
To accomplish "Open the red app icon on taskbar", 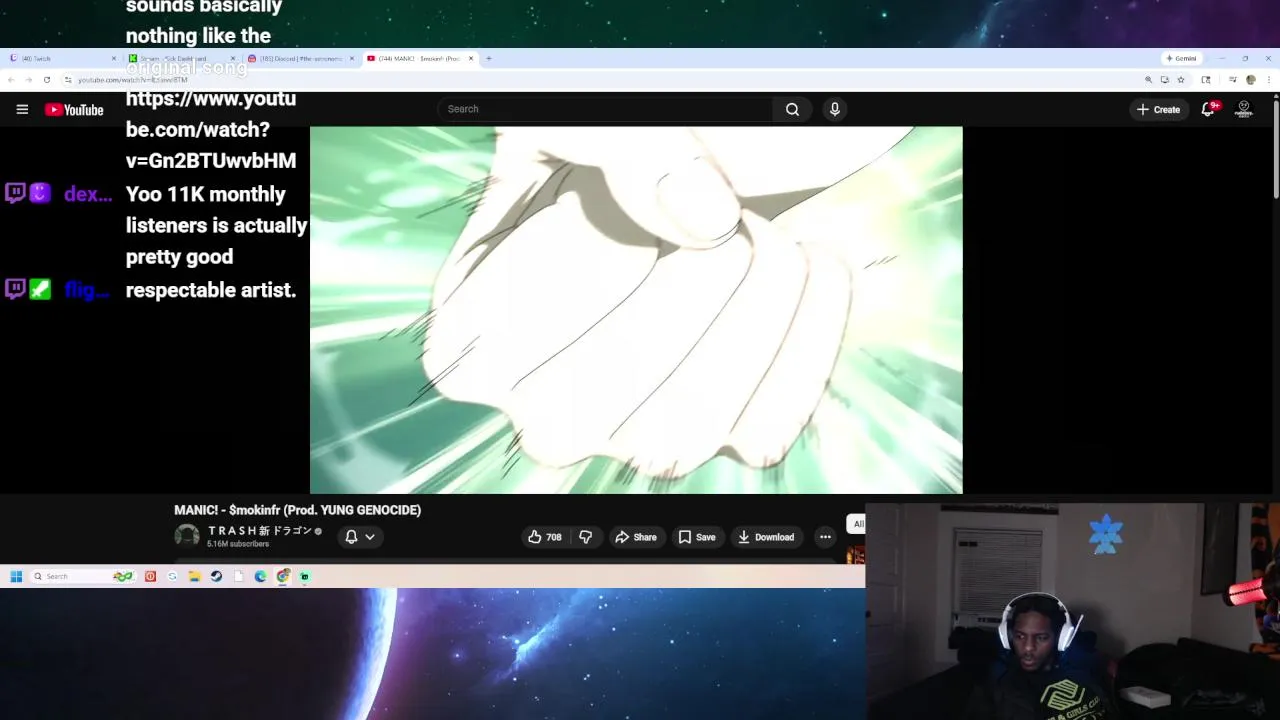I will [x=150, y=576].
